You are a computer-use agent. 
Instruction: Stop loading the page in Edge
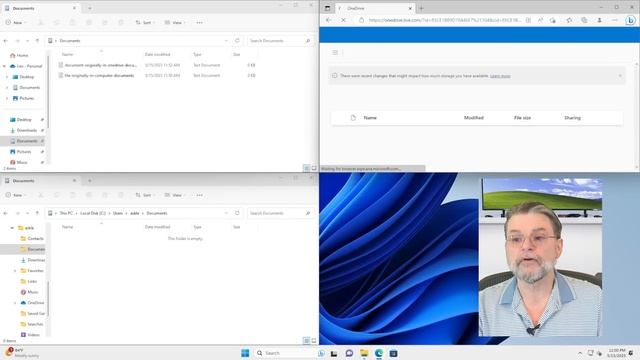click(x=343, y=20)
